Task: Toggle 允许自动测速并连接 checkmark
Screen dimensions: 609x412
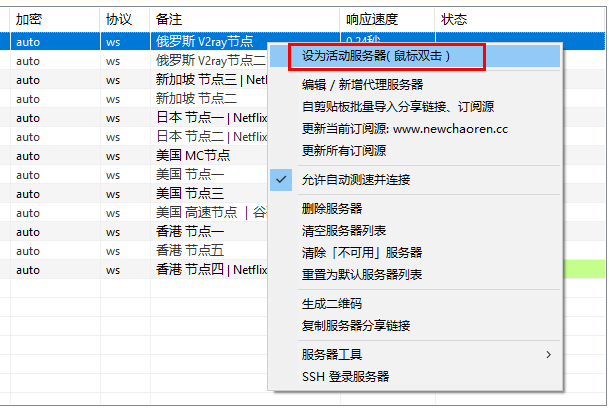Action: [355, 180]
